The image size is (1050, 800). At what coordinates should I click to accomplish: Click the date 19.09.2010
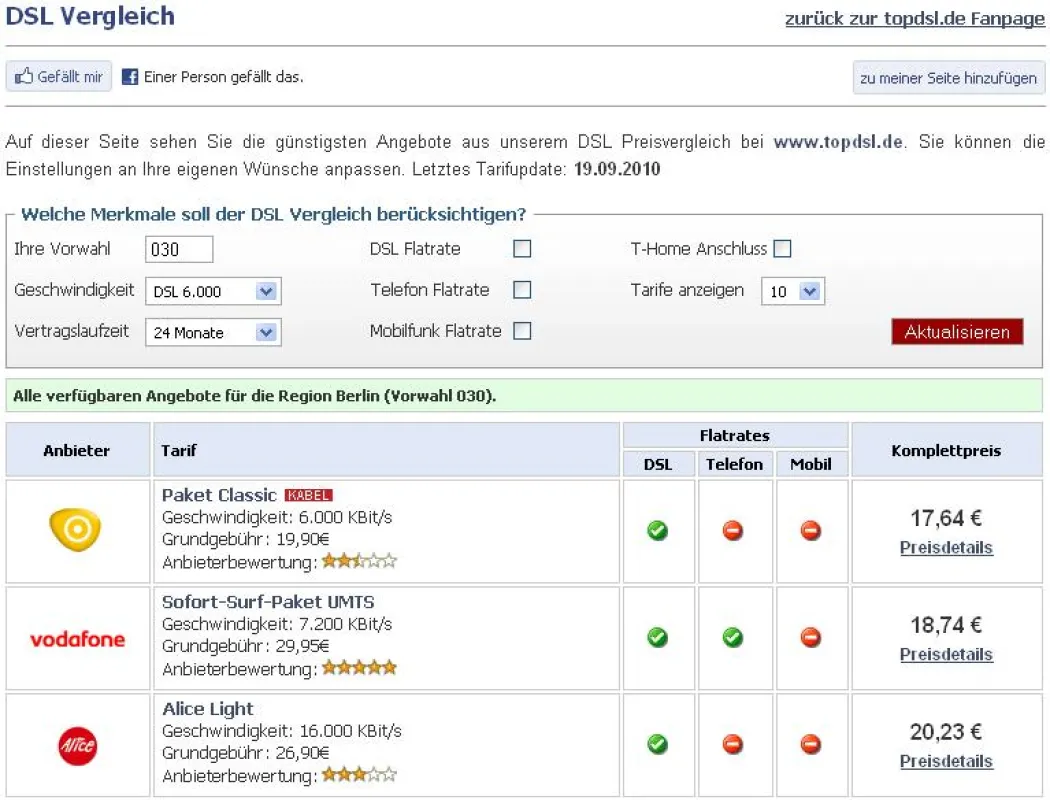[x=617, y=169]
